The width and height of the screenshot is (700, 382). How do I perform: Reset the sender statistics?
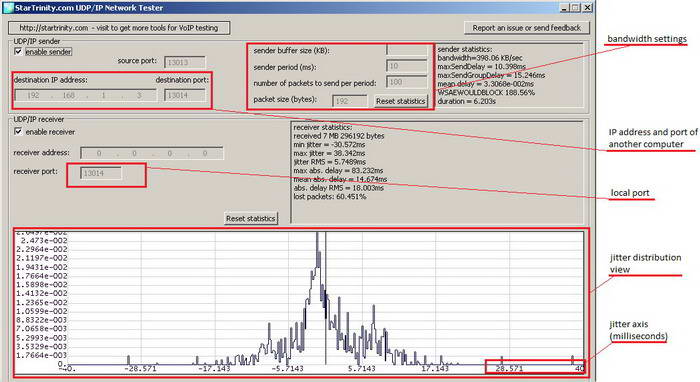400,101
